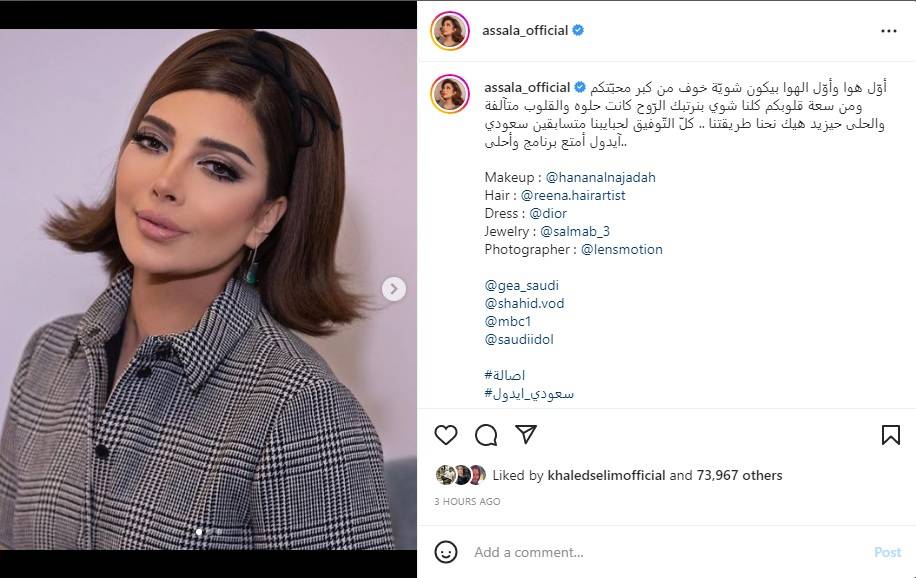Open the @lensmotion photographer mention
Screen dimensions: 916x578
click(622, 250)
